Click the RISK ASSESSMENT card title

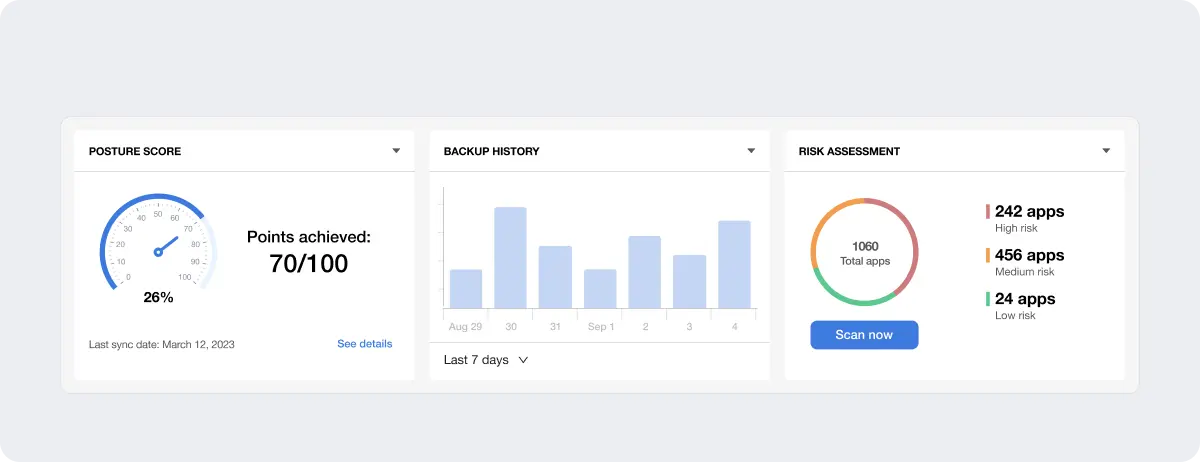pyautogui.click(x=850, y=151)
